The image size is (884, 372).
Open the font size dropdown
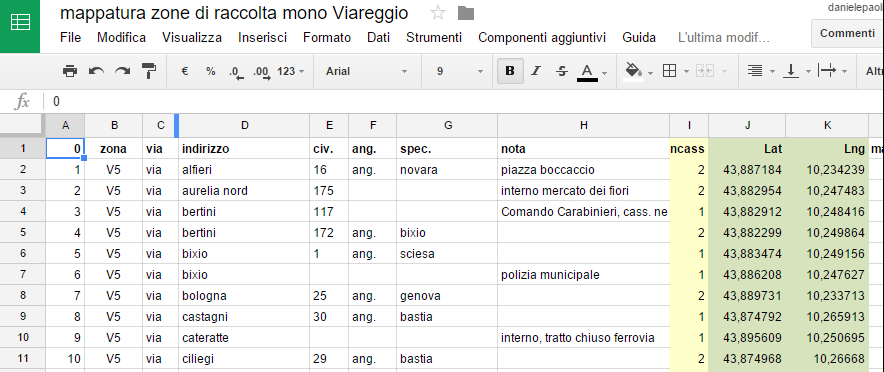pos(459,72)
